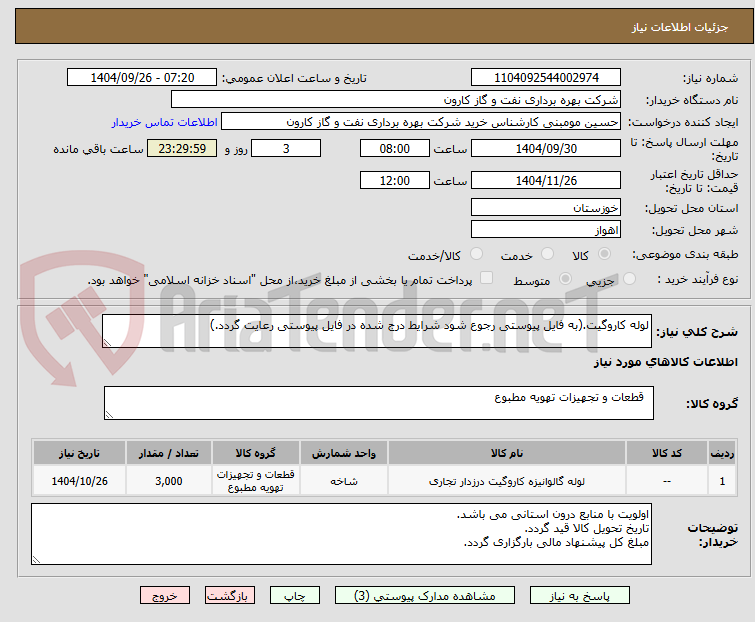
Task: Click the deadline time field 08:00
Action: coord(394,148)
